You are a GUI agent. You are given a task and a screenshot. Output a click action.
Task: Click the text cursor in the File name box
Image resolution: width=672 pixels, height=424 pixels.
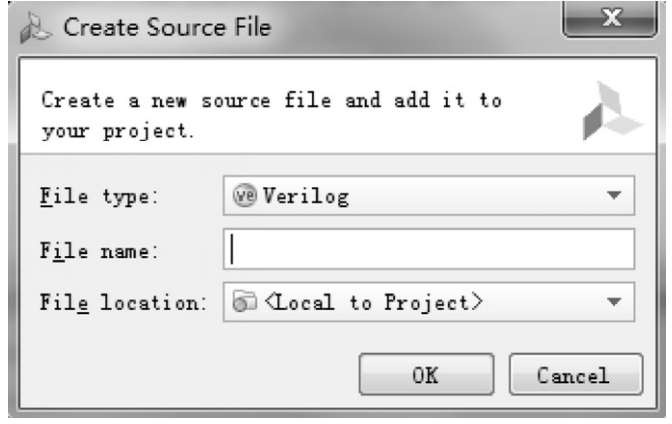232,249
